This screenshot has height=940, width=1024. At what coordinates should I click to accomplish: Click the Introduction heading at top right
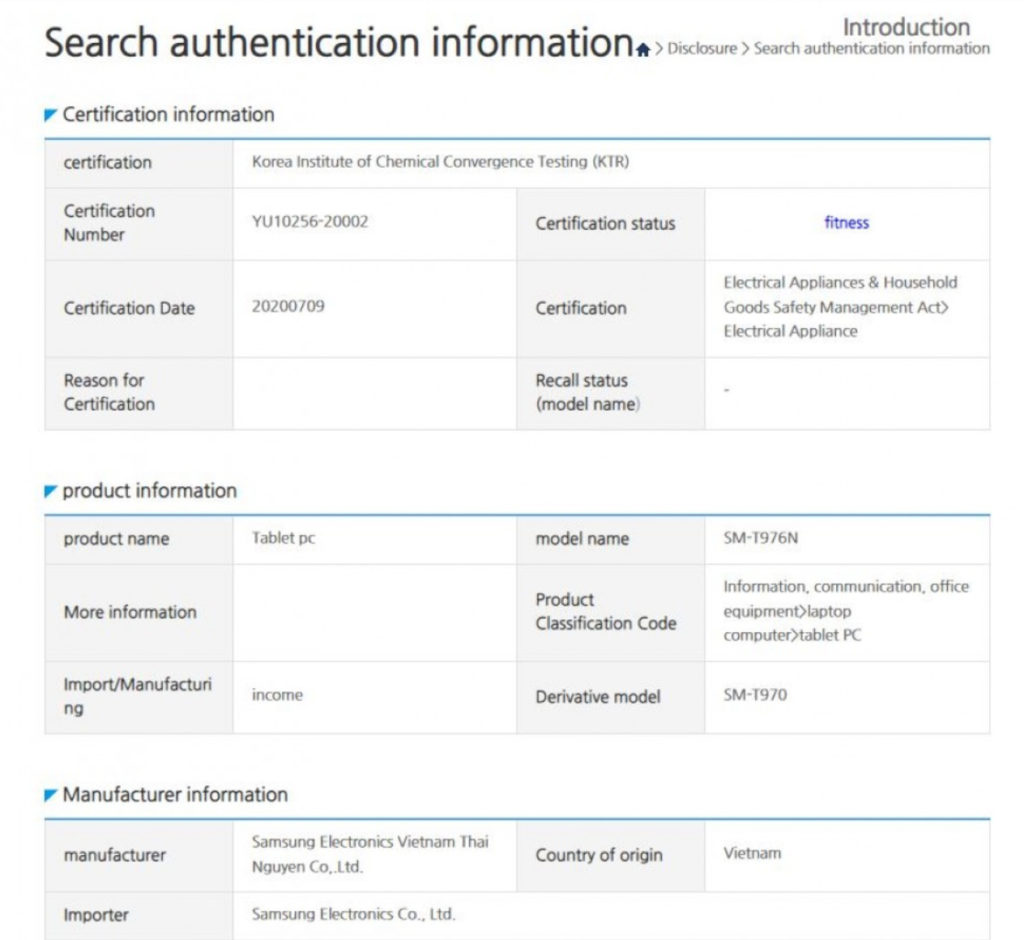pyautogui.click(x=906, y=27)
